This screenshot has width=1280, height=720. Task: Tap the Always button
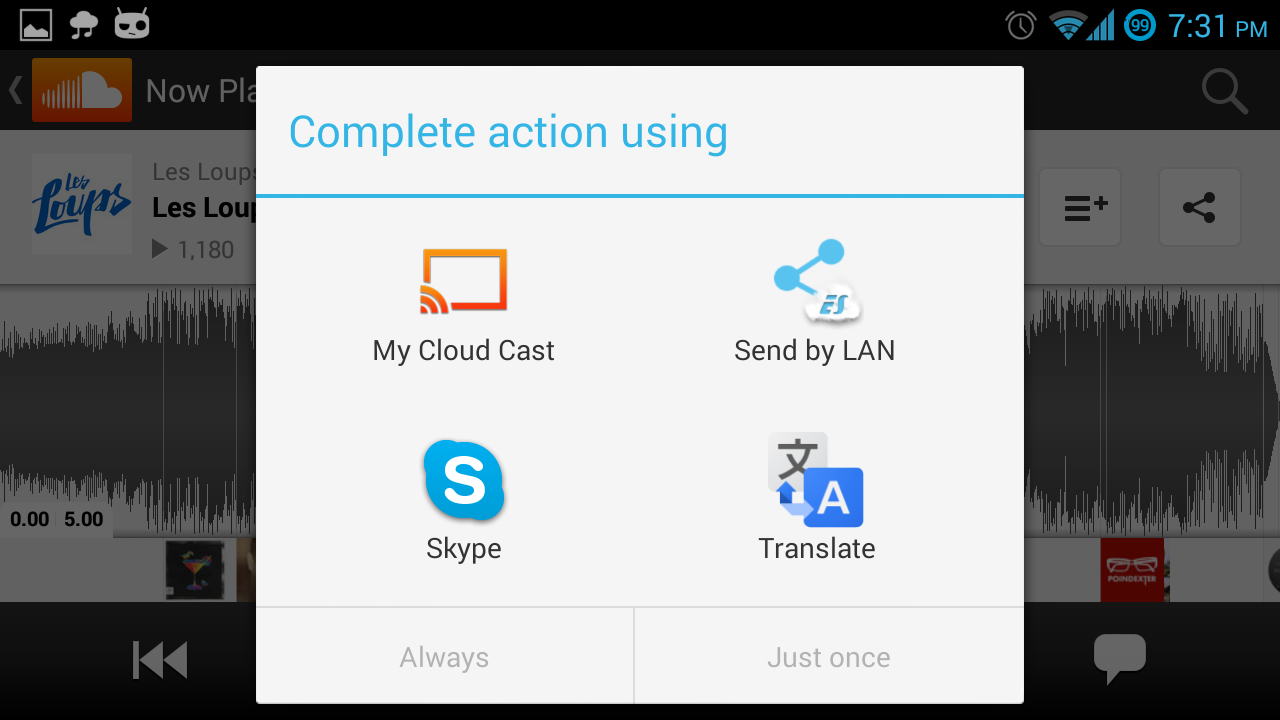coord(445,657)
